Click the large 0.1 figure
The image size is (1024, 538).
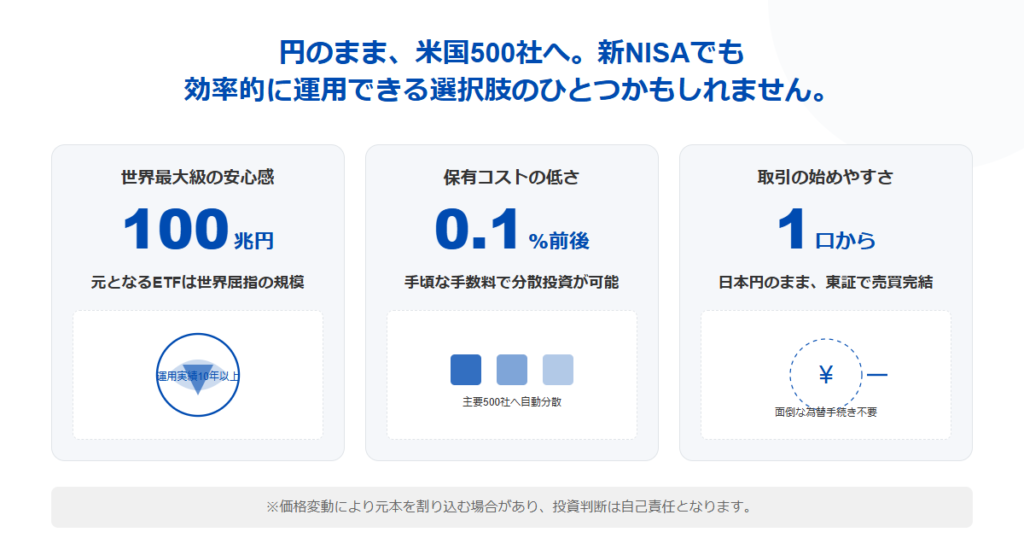[x=478, y=230]
